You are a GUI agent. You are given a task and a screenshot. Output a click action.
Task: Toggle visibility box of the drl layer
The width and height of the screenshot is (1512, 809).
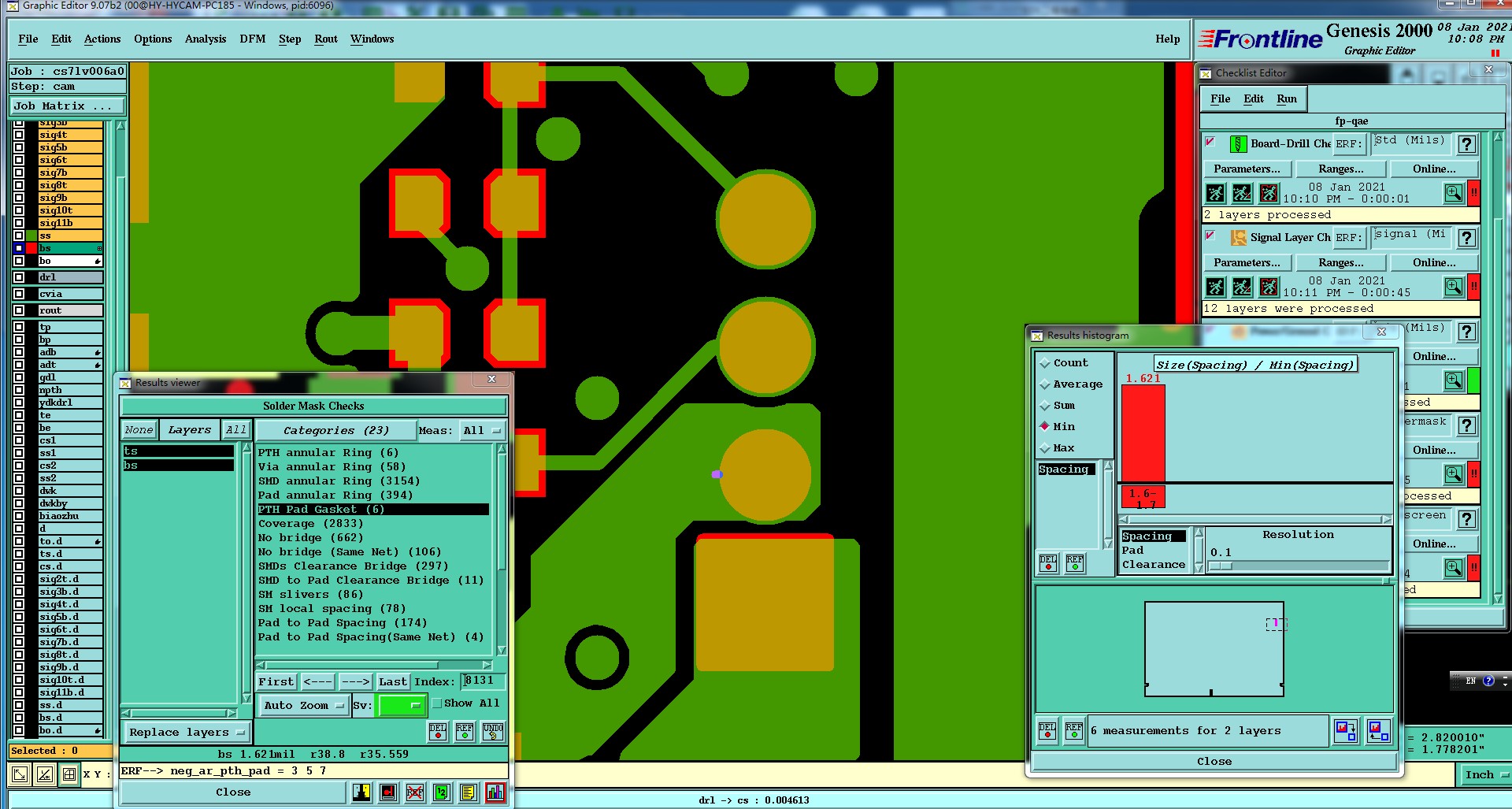click(x=19, y=277)
